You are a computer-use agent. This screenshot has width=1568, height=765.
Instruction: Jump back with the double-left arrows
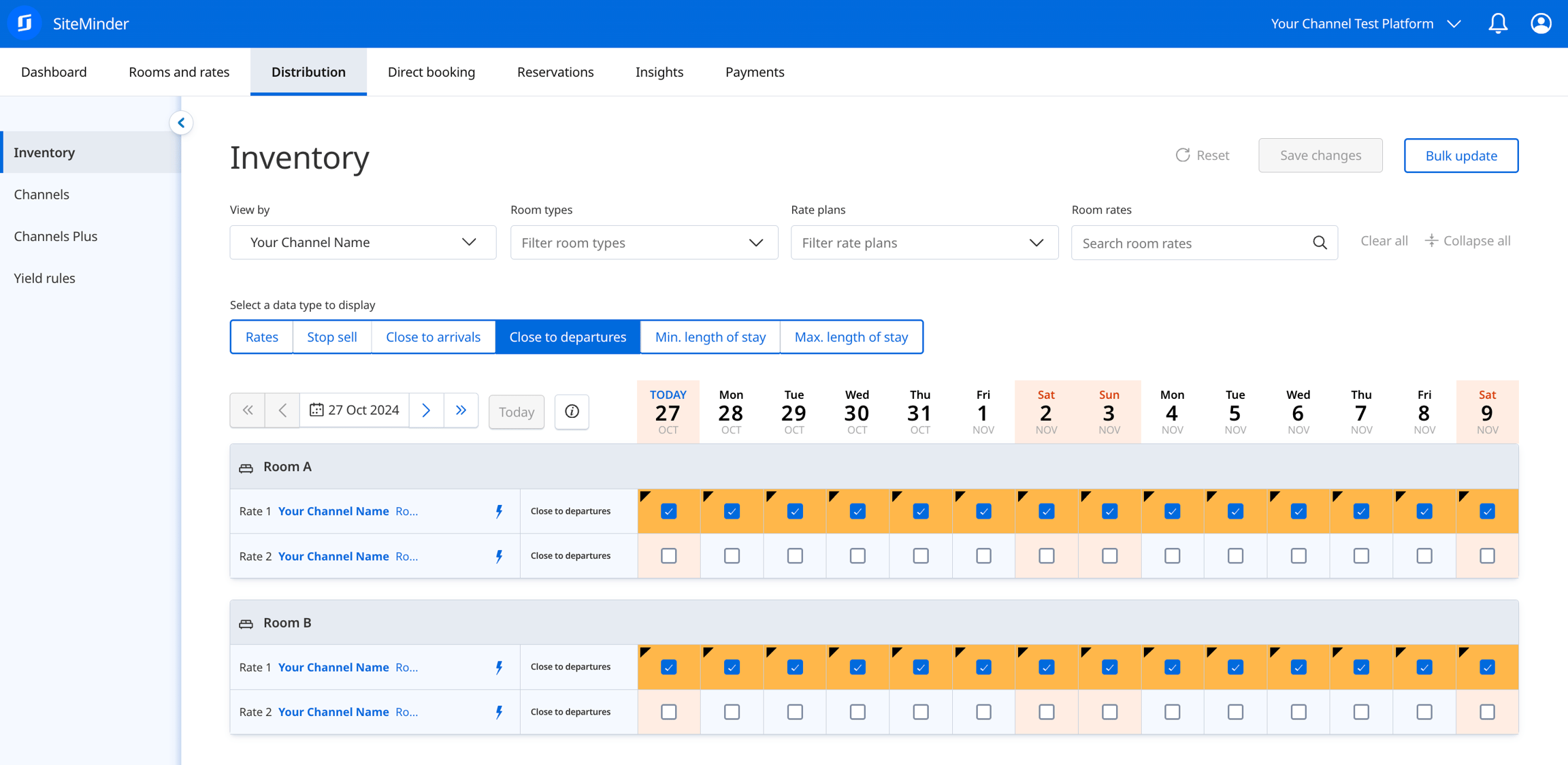pyautogui.click(x=248, y=410)
